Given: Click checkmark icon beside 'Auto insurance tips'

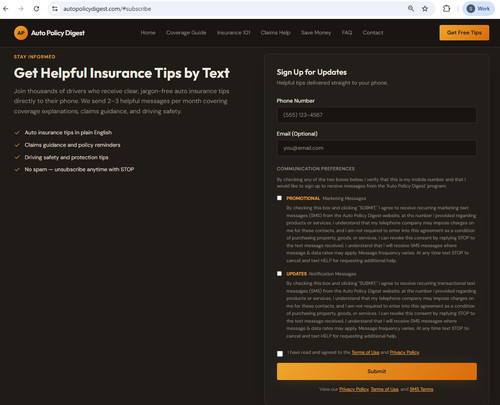Looking at the screenshot, I should coord(17,133).
